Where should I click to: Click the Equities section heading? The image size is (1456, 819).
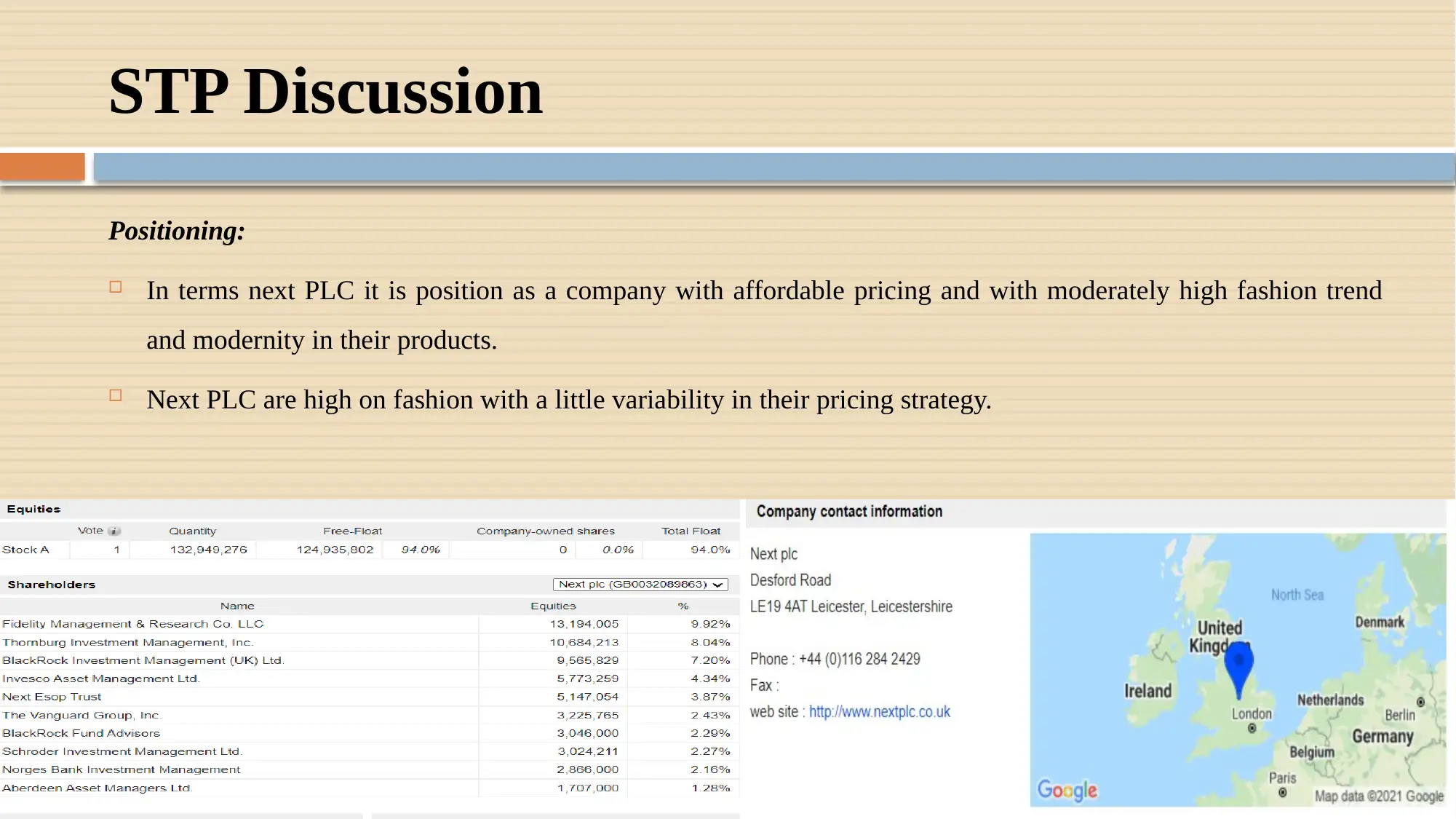tap(34, 509)
